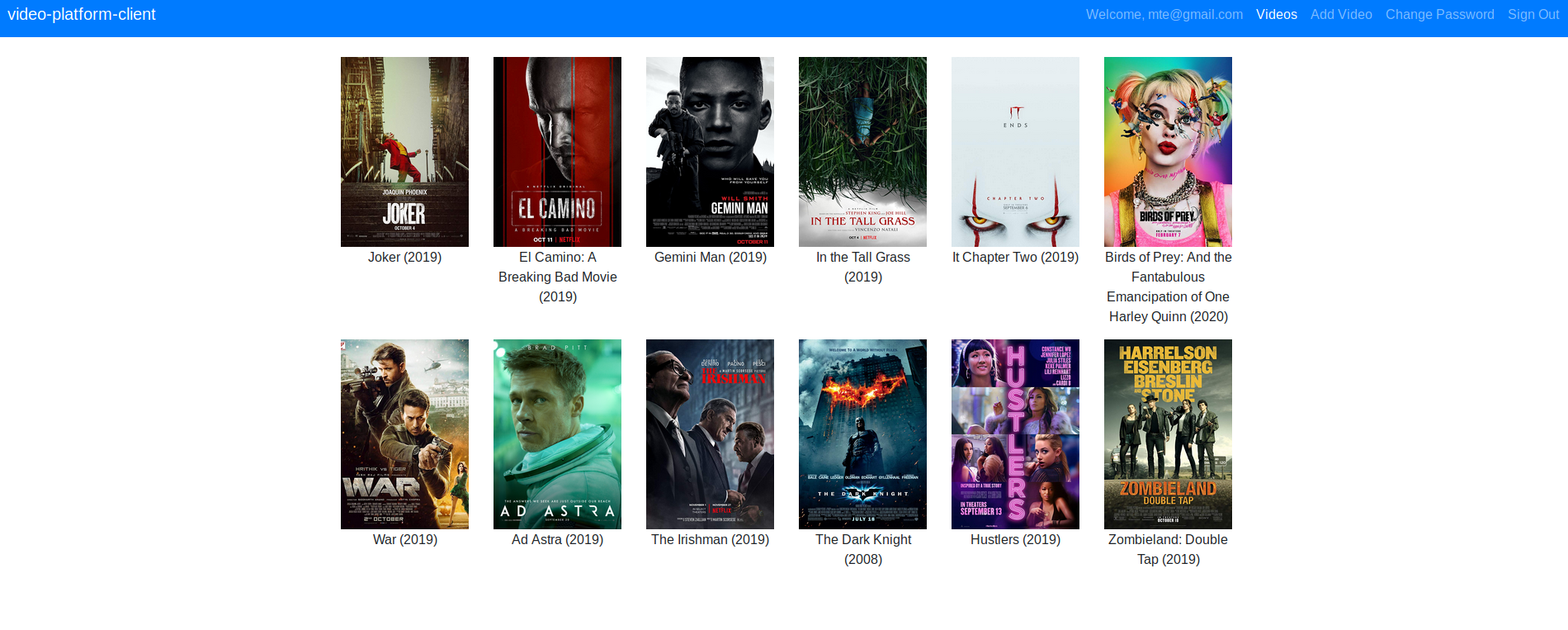Open the Zombieland: Double Tap poster

[x=1168, y=434]
